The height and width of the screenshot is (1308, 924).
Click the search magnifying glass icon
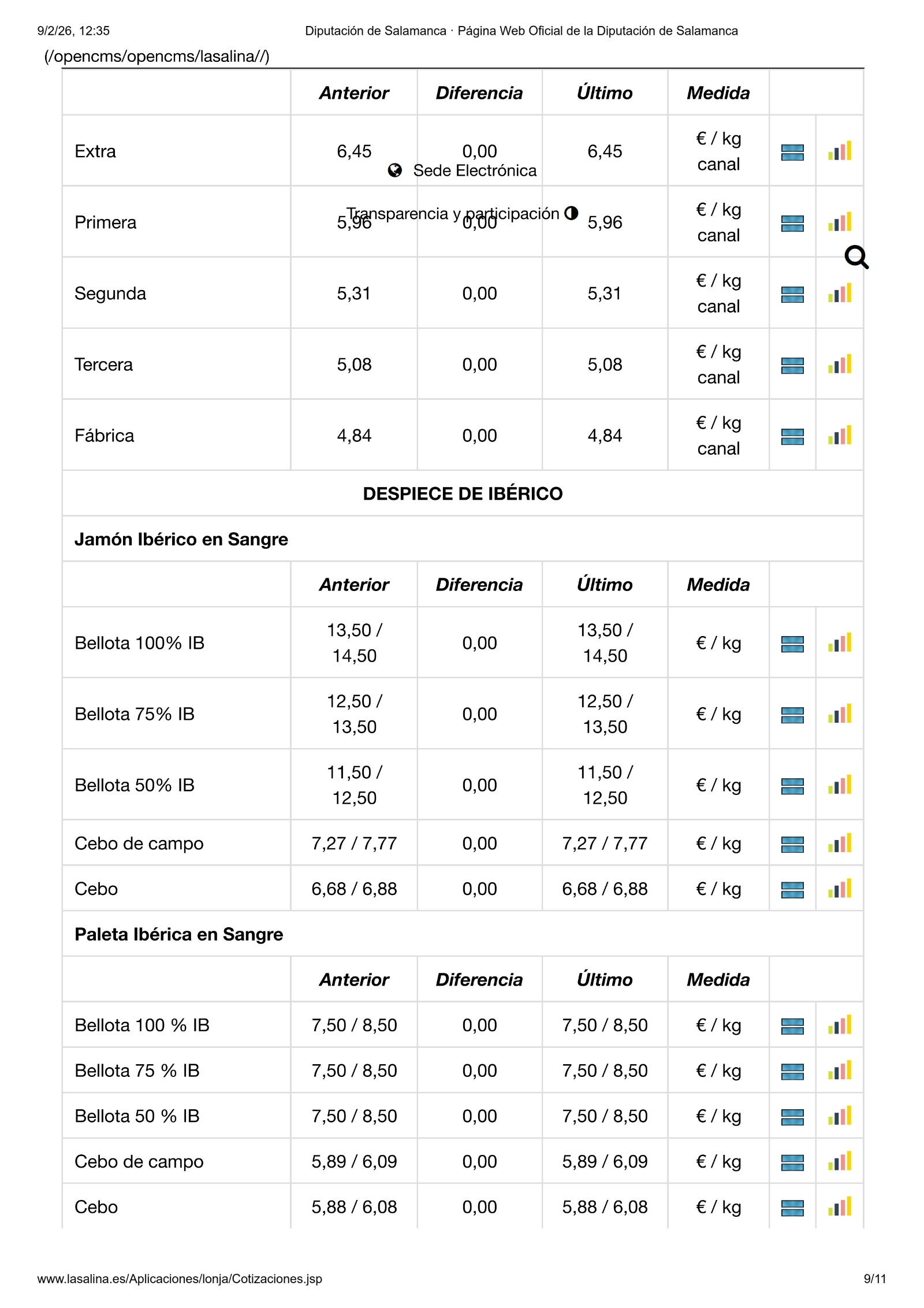(x=856, y=257)
